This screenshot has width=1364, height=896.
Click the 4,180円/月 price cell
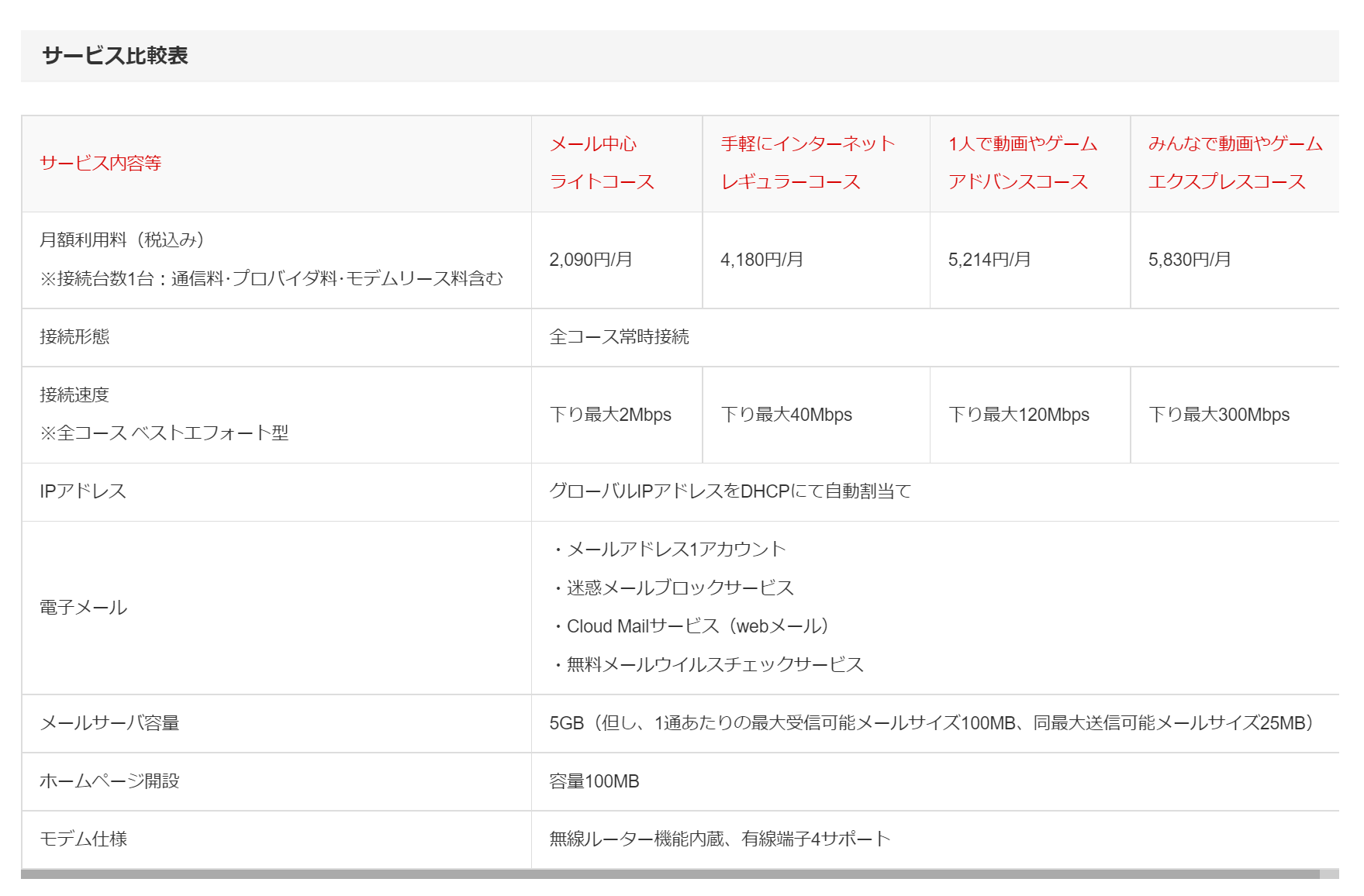[x=761, y=260]
